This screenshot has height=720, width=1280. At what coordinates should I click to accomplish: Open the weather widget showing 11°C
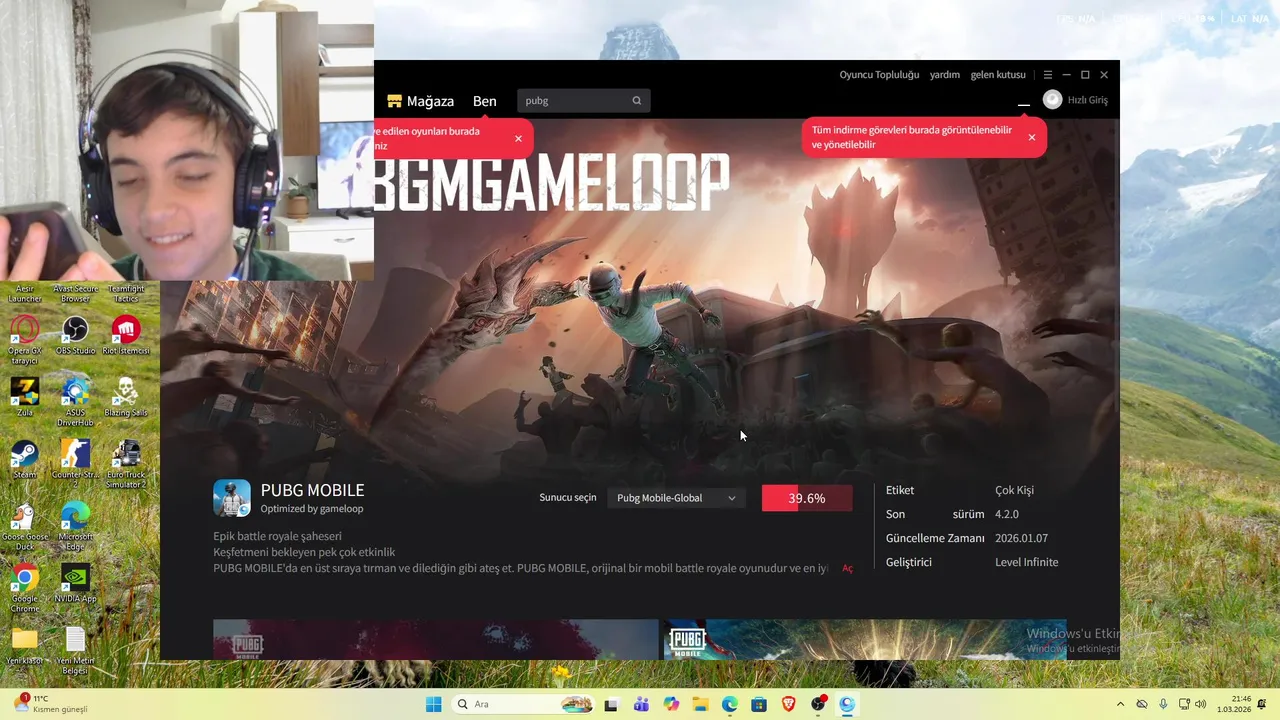tap(50, 704)
